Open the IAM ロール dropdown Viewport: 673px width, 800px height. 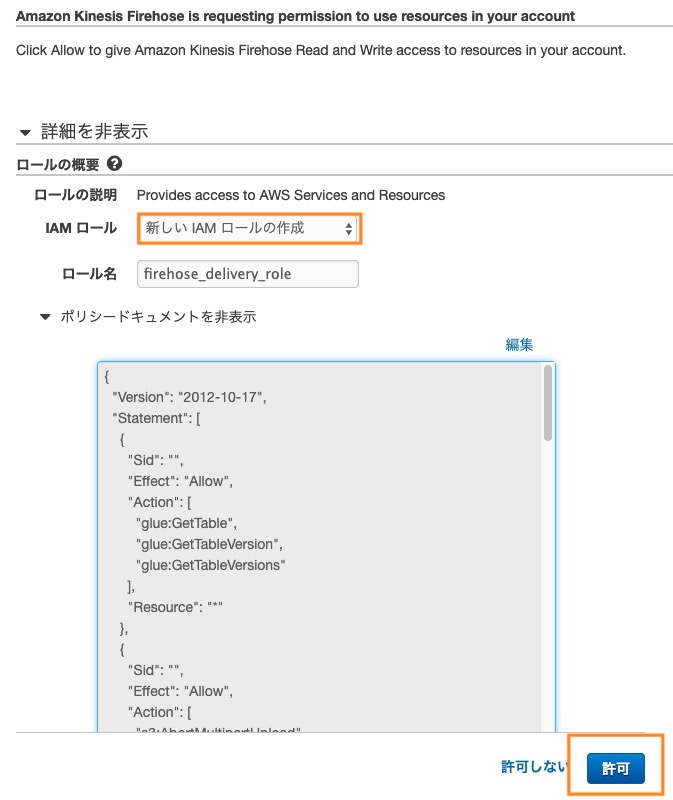click(249, 228)
